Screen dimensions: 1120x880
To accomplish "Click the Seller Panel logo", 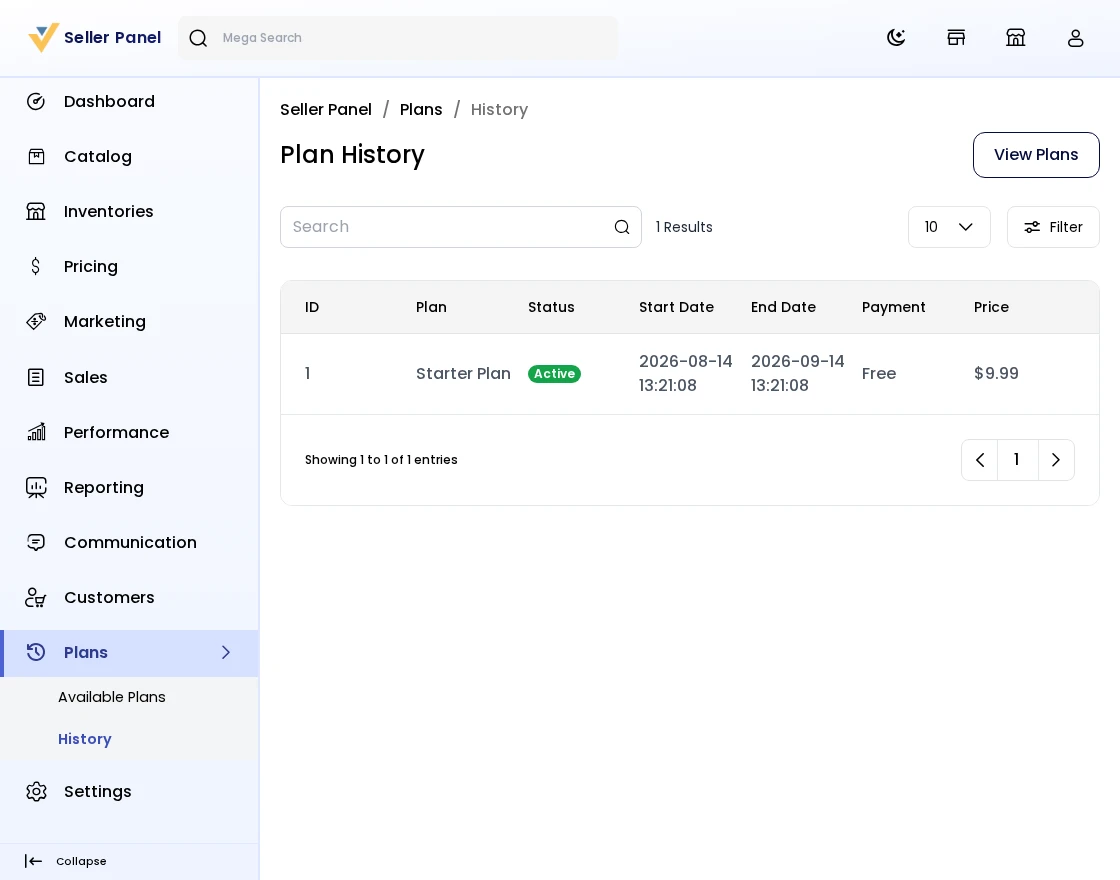I will tap(94, 38).
